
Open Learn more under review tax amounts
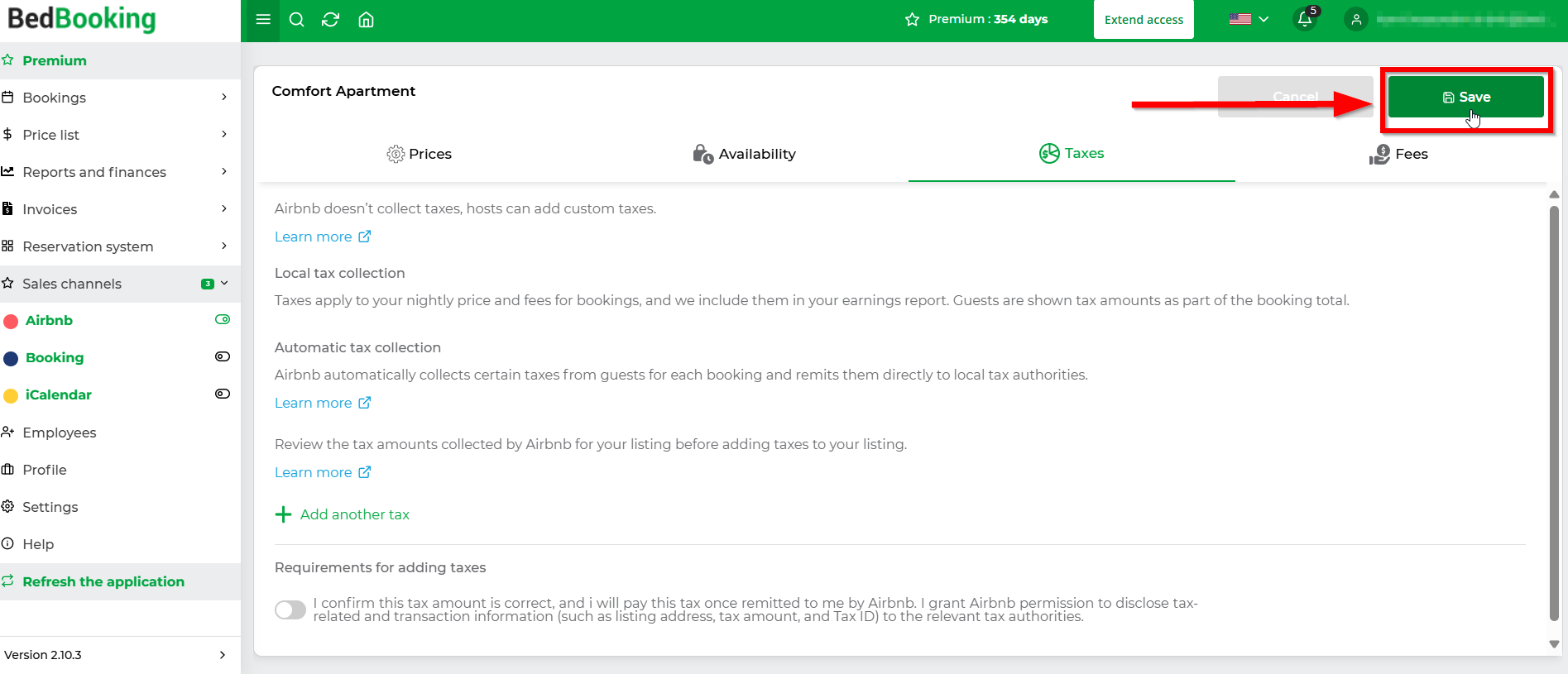[313, 472]
